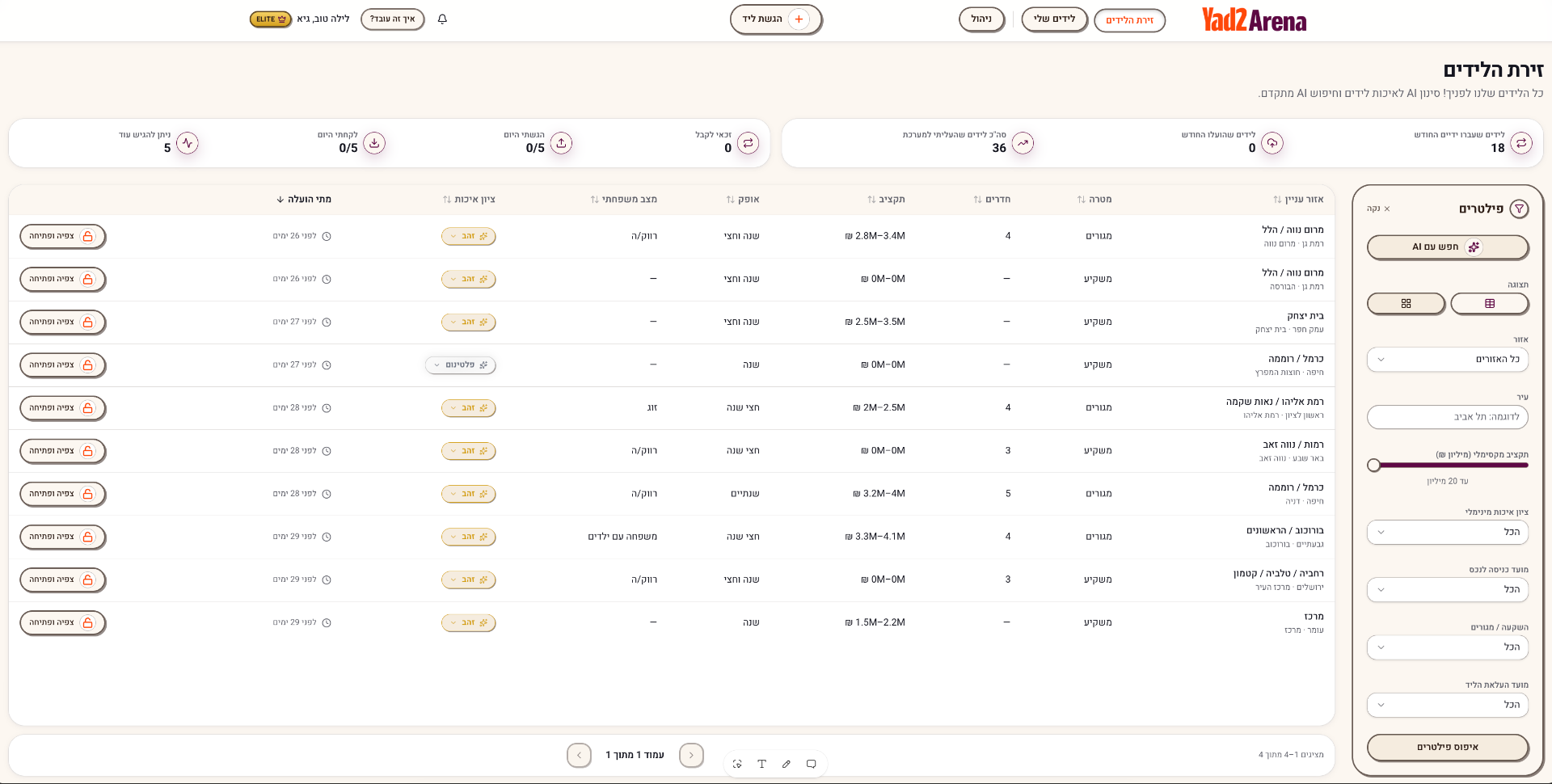Open the מועד כניסה לנכס dropdown
Viewport: 1552px width, 784px height.
(x=1447, y=590)
